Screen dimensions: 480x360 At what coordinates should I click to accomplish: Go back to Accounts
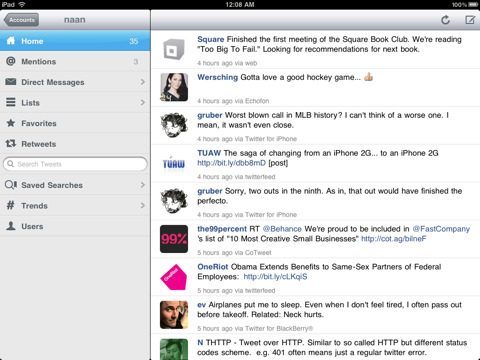(x=21, y=20)
